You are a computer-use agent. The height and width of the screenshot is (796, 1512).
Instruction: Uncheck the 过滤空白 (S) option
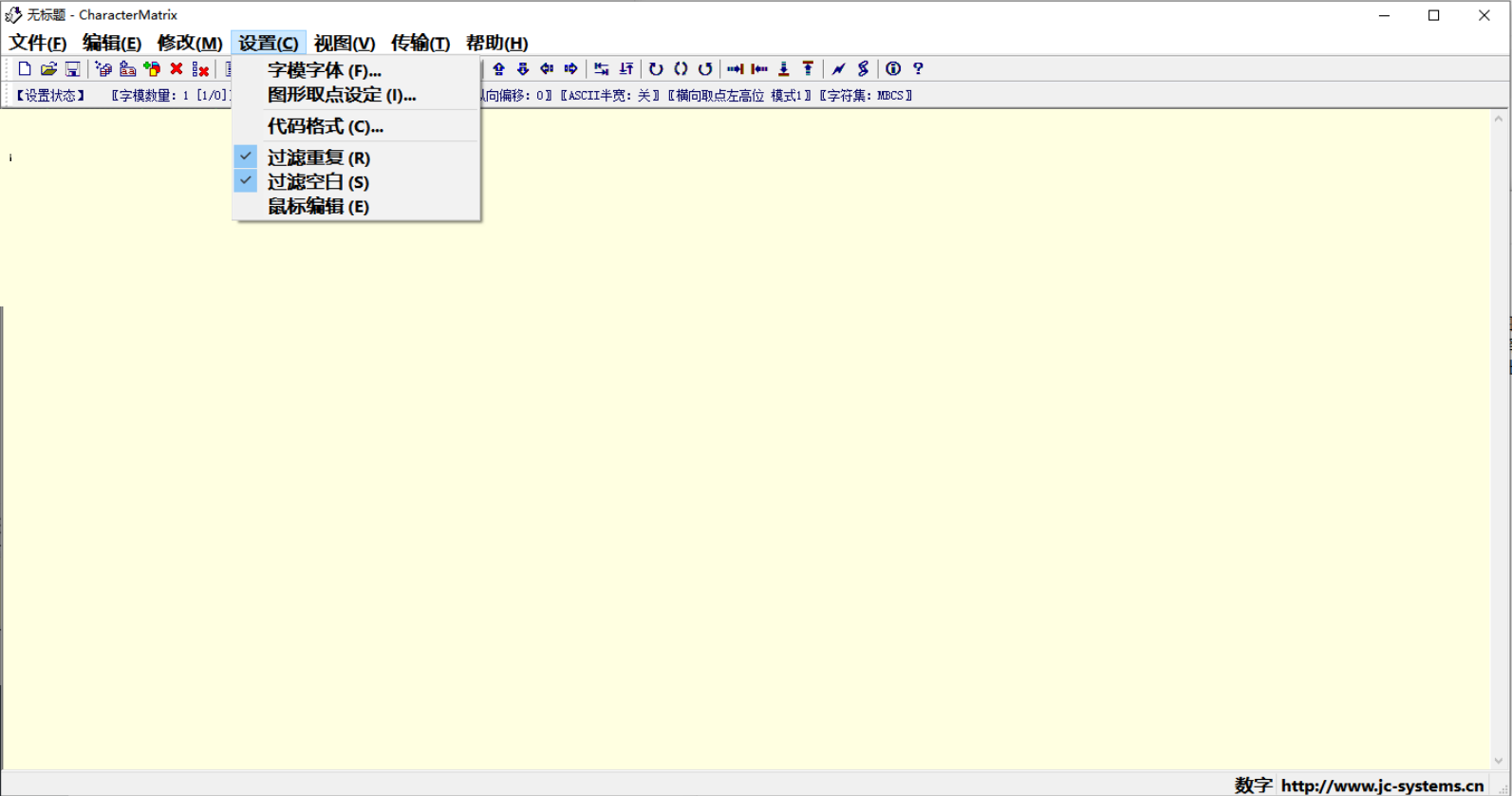pos(356,181)
